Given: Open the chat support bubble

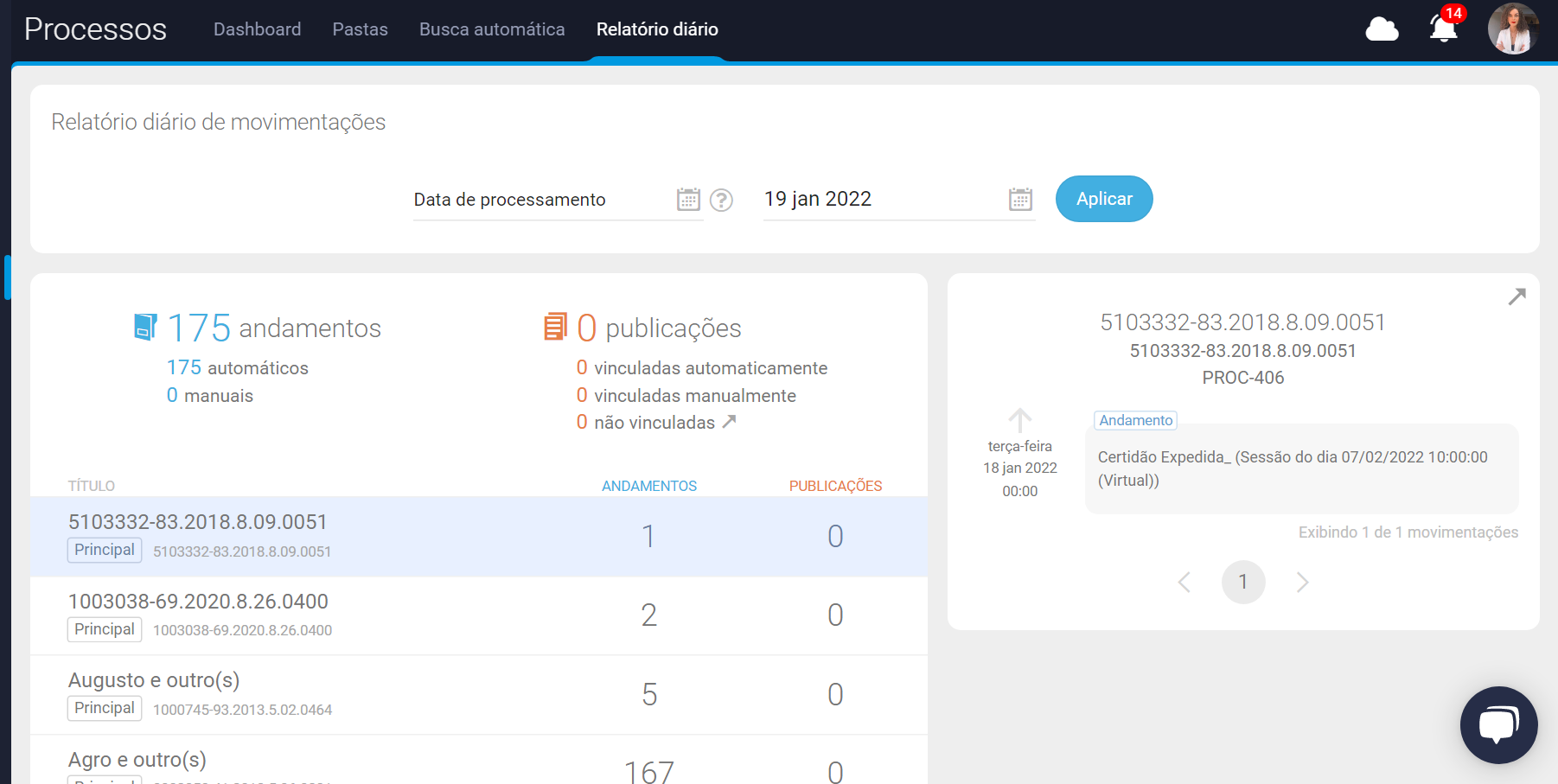Looking at the screenshot, I should coord(1498,724).
